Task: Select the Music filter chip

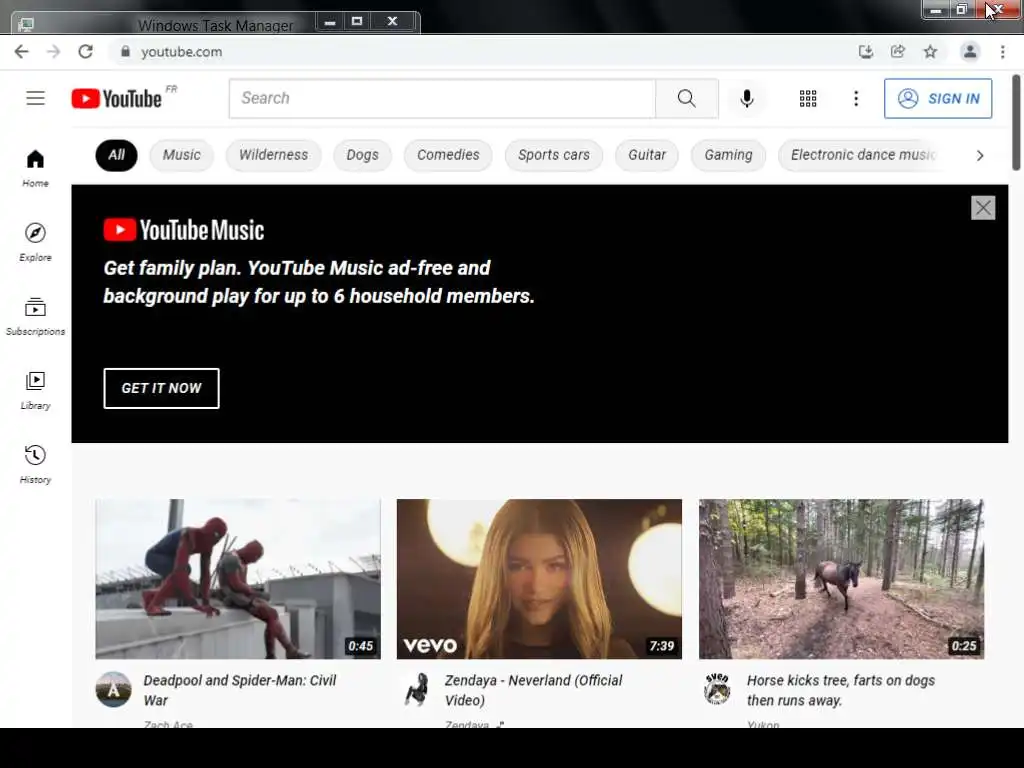Action: click(x=182, y=155)
